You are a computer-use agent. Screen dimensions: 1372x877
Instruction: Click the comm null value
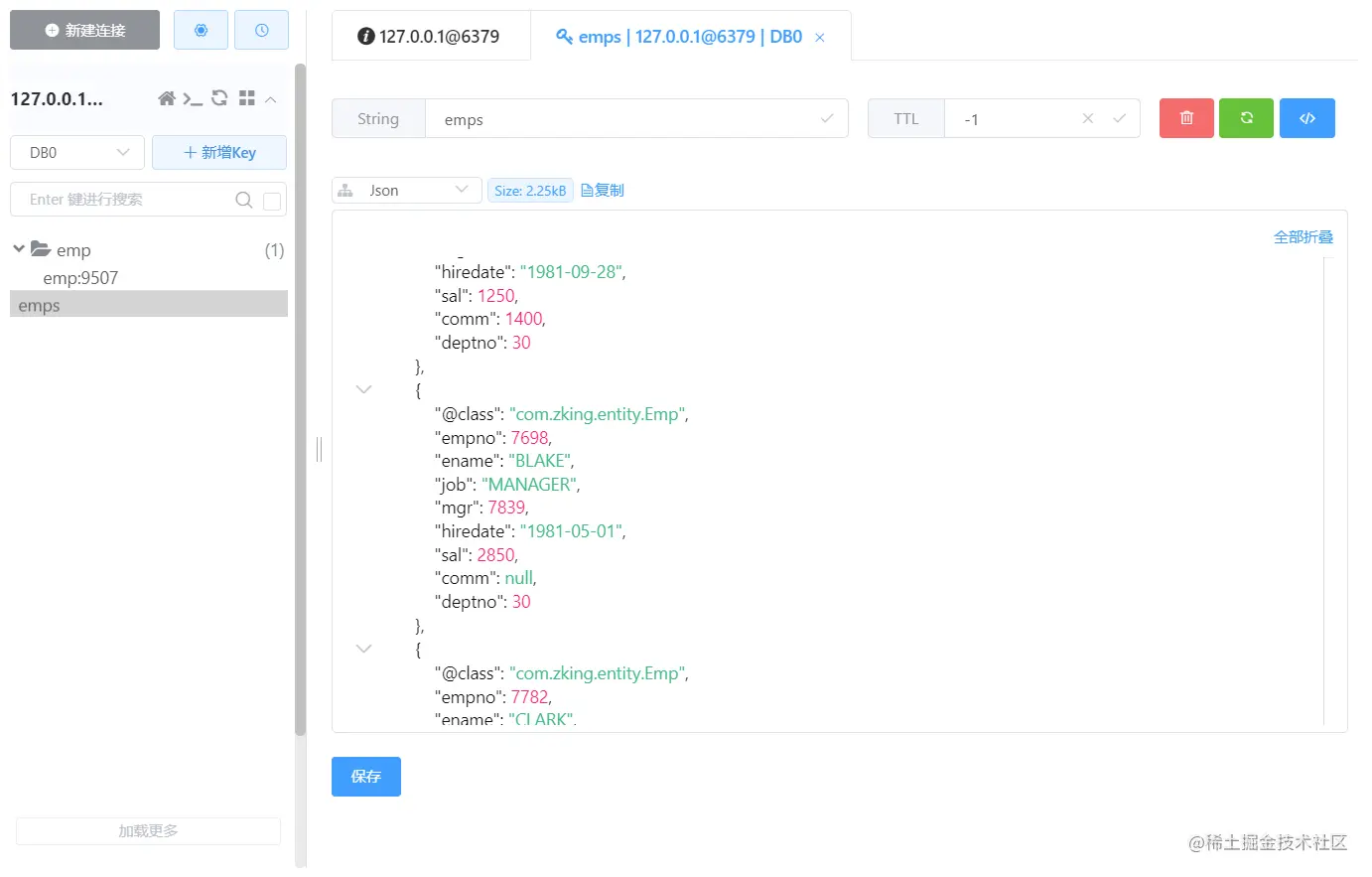tap(519, 578)
